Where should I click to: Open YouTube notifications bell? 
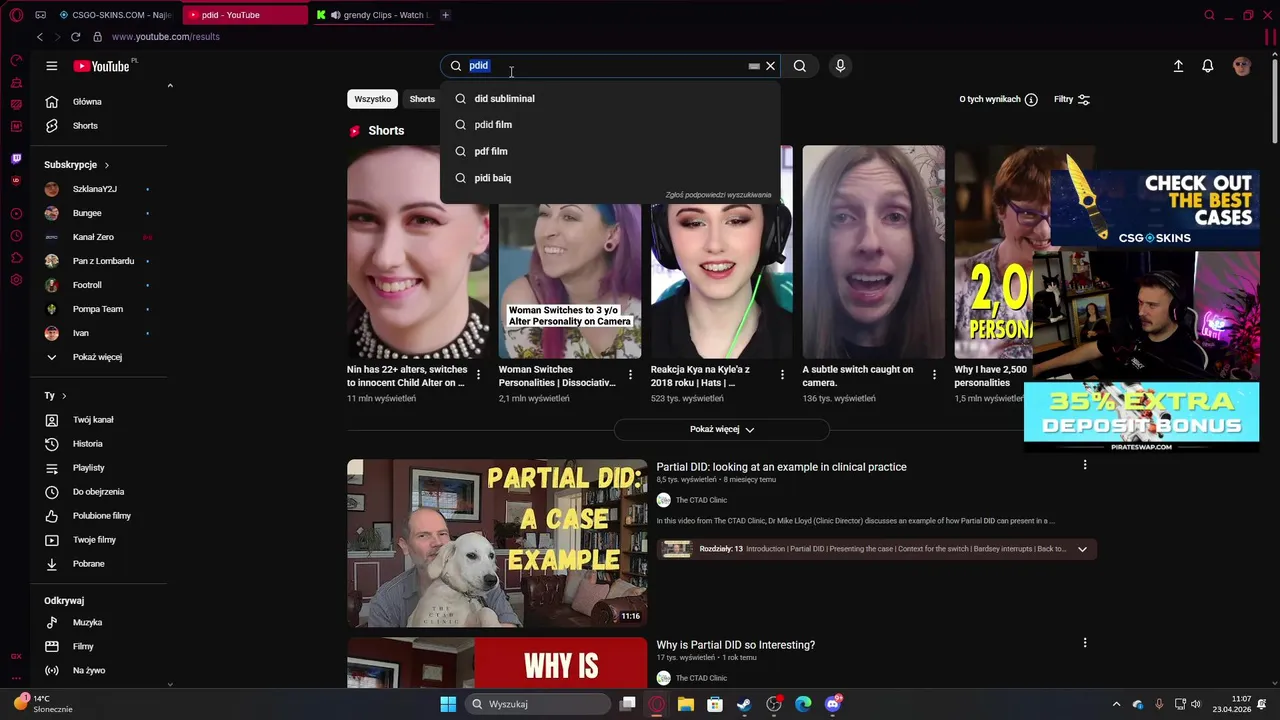coord(1208,66)
